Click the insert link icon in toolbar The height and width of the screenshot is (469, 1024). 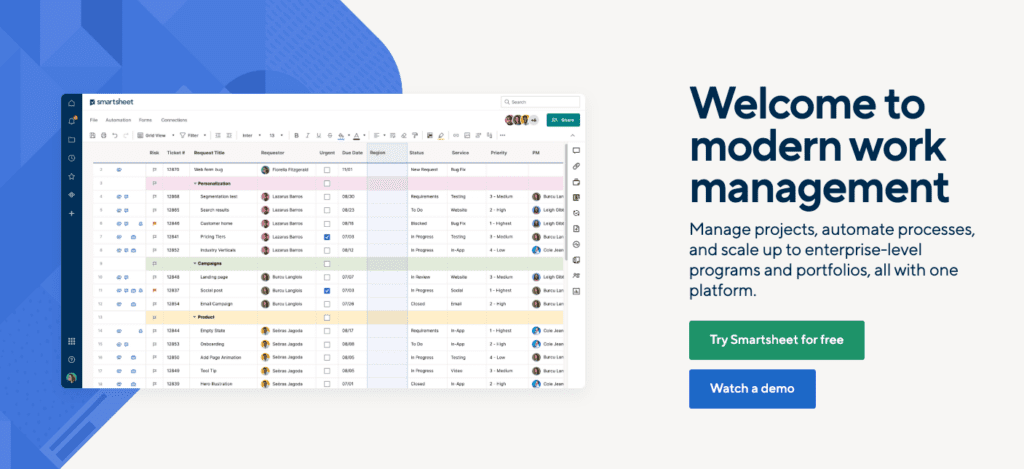[456, 135]
